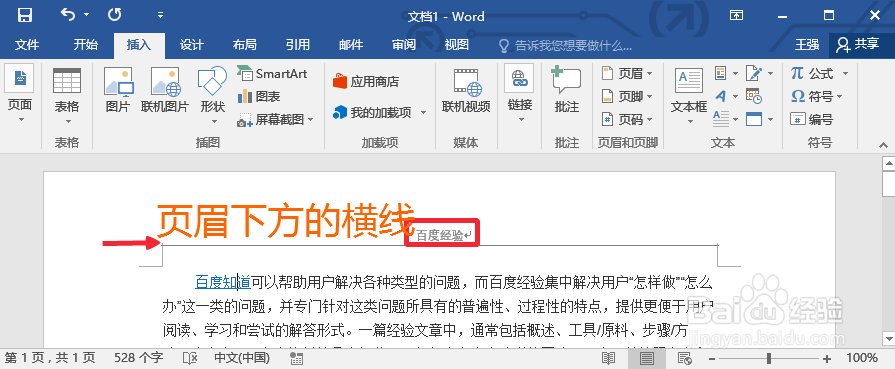The width and height of the screenshot is (895, 369).
Task: Insert a 批注 comment
Action: pyautogui.click(x=567, y=90)
